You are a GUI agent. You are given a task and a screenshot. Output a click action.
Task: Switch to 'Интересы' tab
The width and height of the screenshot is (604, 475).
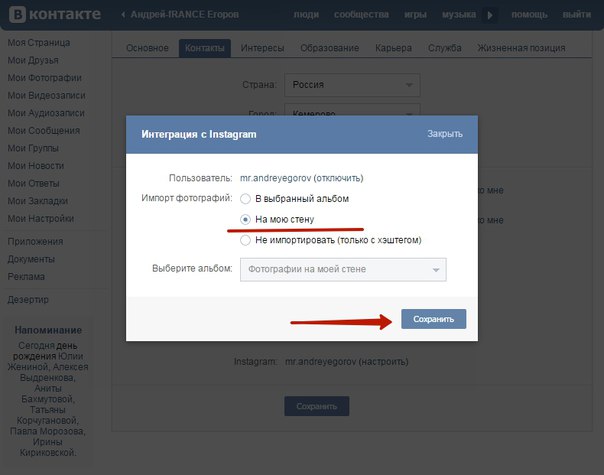(262, 48)
